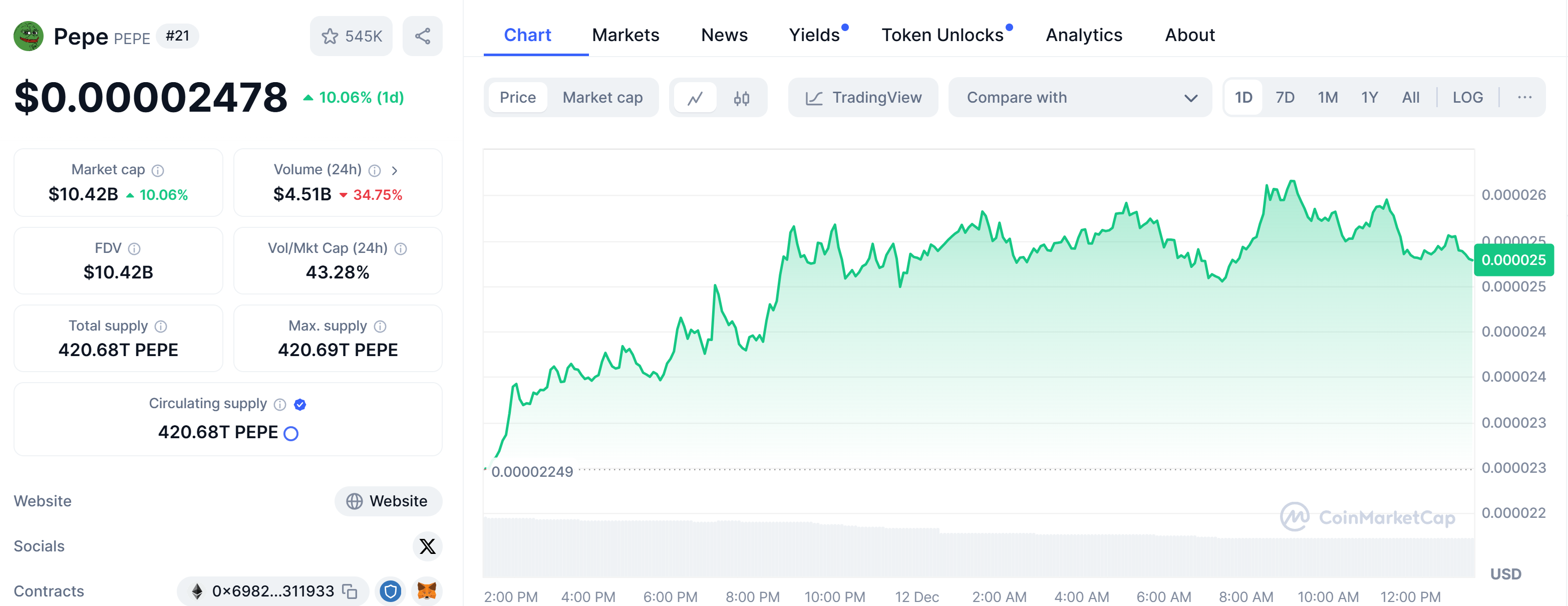Image resolution: width=1568 pixels, height=606 pixels.
Task: Click the circulating supply progress circle
Action: pos(291,433)
